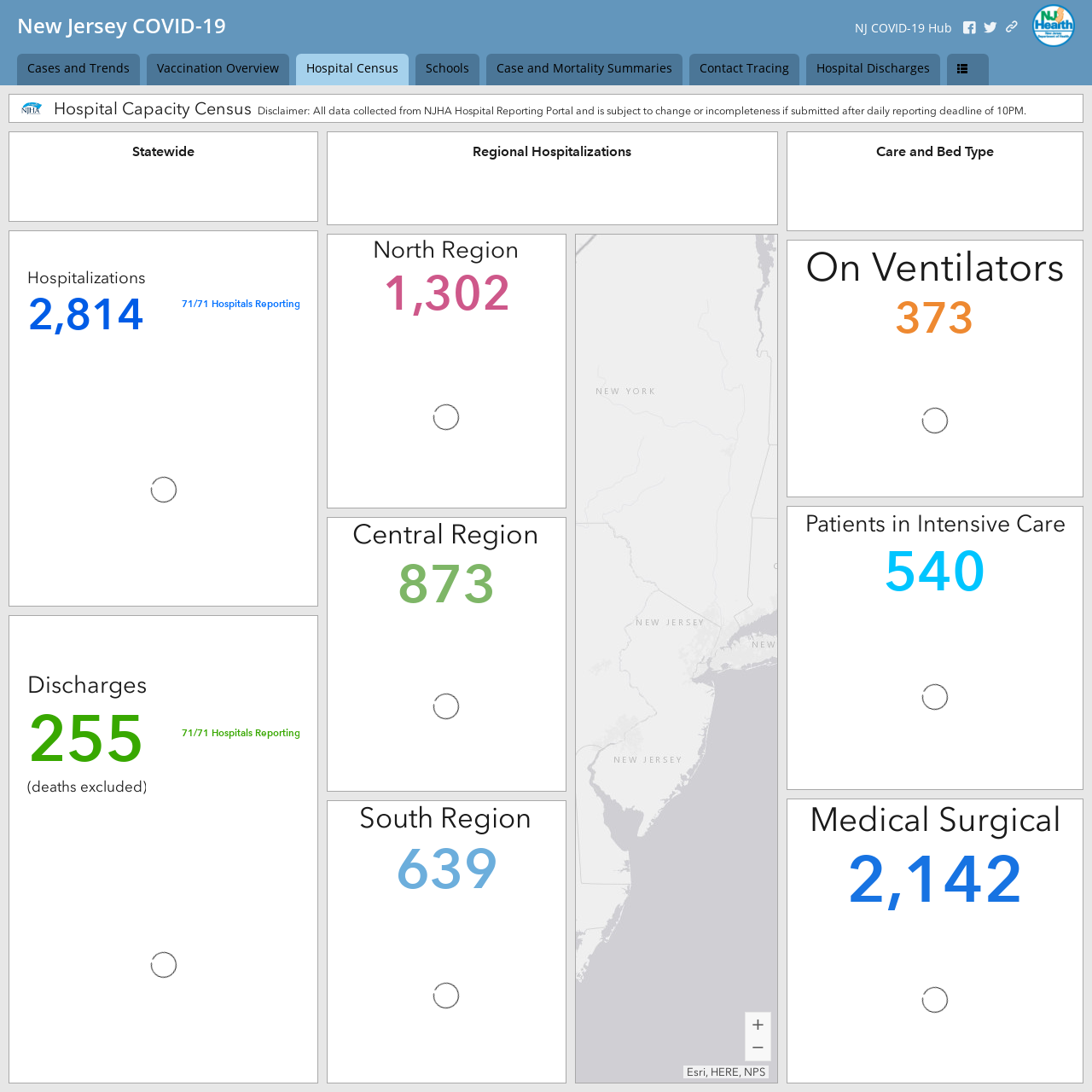The height and width of the screenshot is (1092, 1092).
Task: Switch to Cases and Trends tab
Action: (78, 69)
